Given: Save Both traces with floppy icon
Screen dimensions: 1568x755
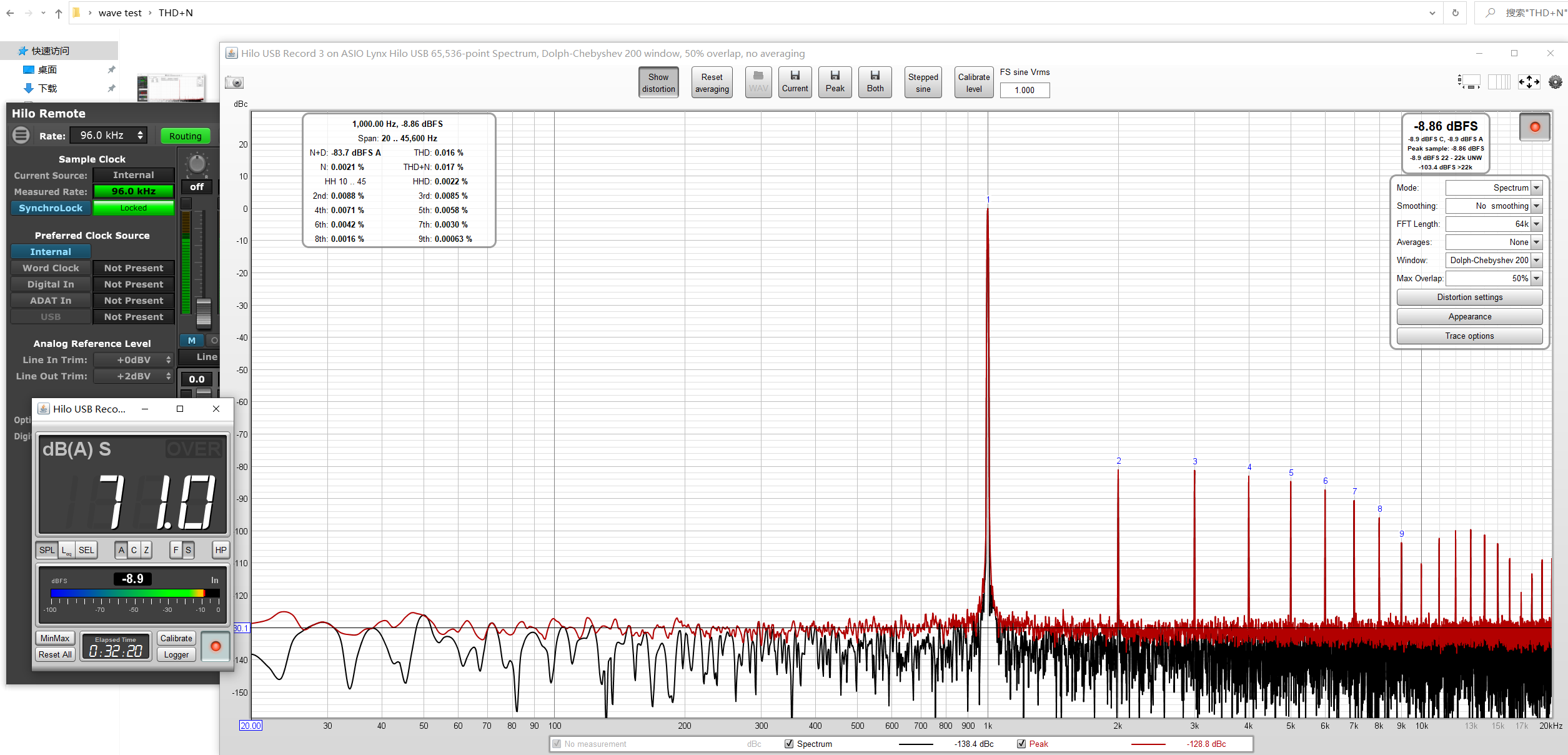Looking at the screenshot, I should coord(875,82).
